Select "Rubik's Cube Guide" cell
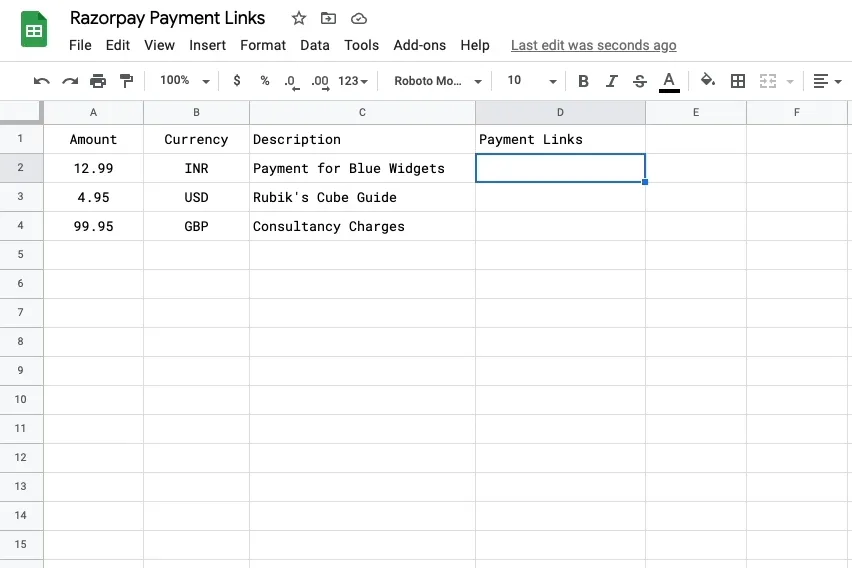The width and height of the screenshot is (852, 568). tap(362, 197)
